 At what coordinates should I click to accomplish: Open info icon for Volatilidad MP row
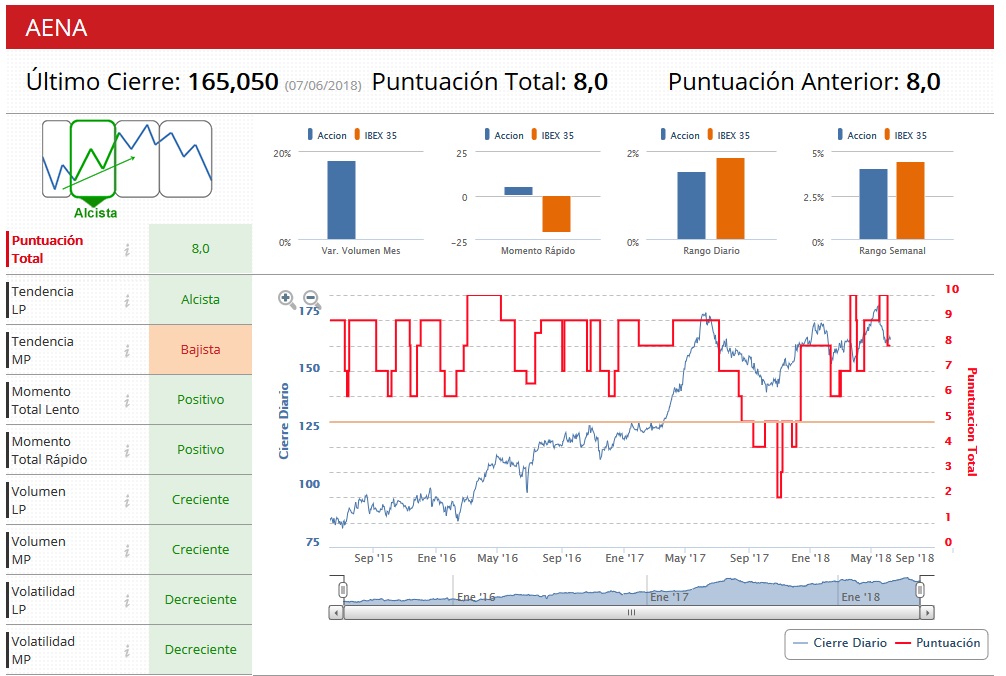(127, 650)
